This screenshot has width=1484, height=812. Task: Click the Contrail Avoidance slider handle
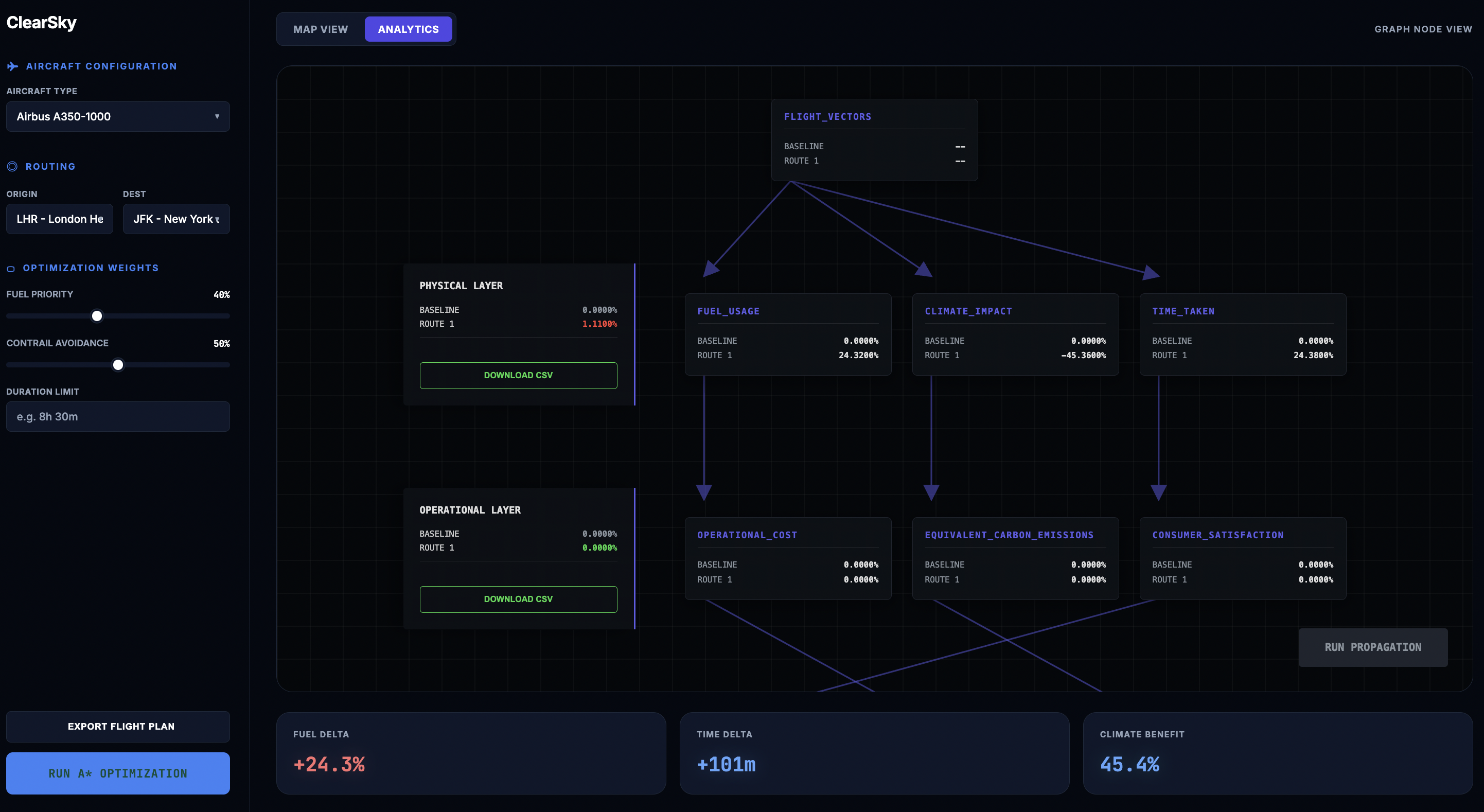click(118, 365)
